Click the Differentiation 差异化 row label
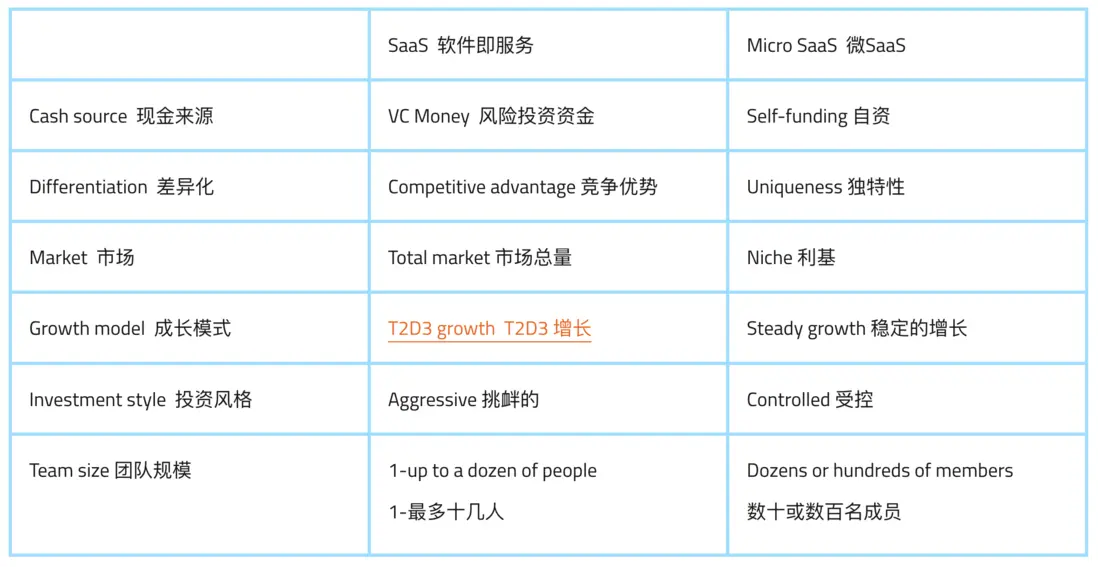Viewport: 1098px width, 567px height. tap(121, 188)
